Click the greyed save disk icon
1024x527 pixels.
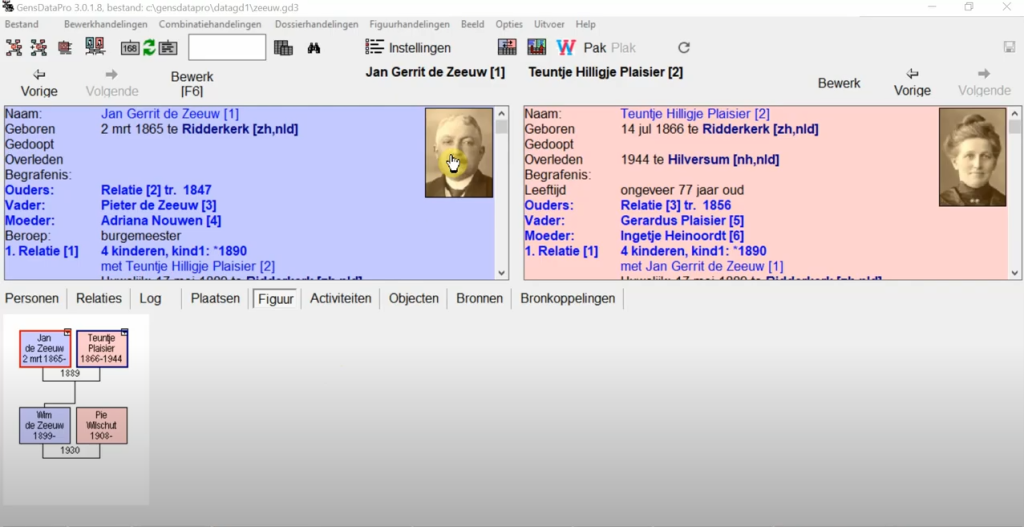(1009, 47)
